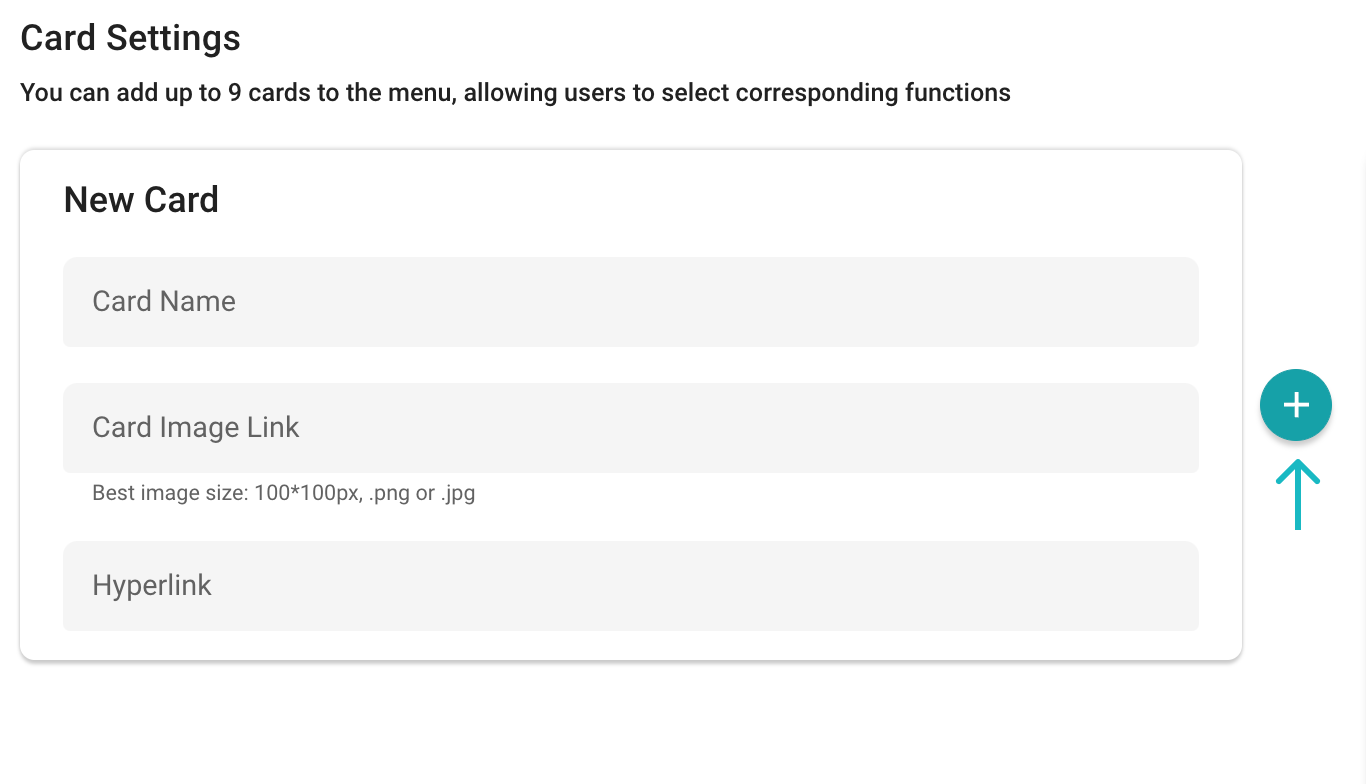Click the white plus glyph inside the round button
The image size is (1366, 784).
tap(1296, 405)
